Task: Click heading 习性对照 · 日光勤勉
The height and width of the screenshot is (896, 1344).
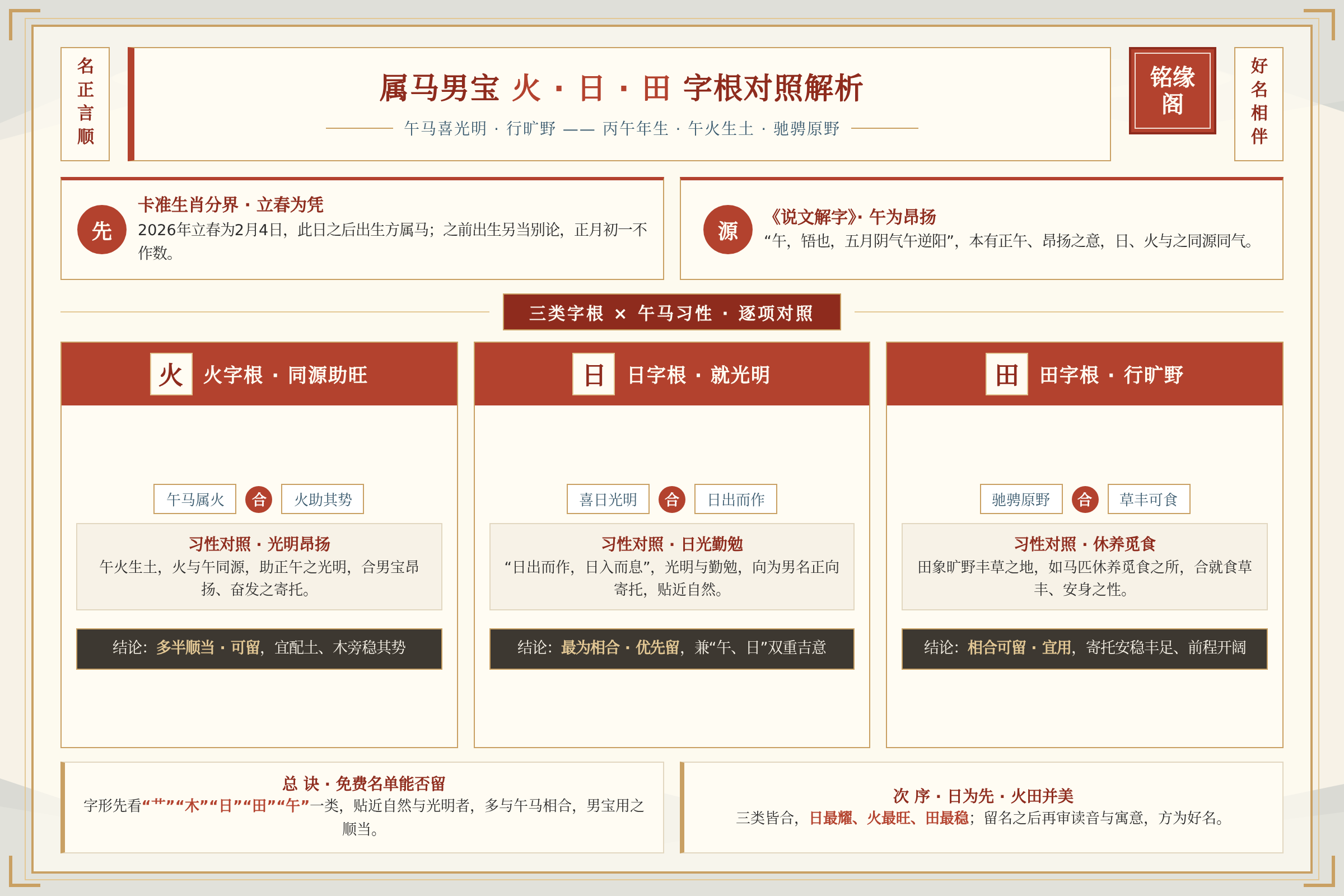Action: pos(672,543)
